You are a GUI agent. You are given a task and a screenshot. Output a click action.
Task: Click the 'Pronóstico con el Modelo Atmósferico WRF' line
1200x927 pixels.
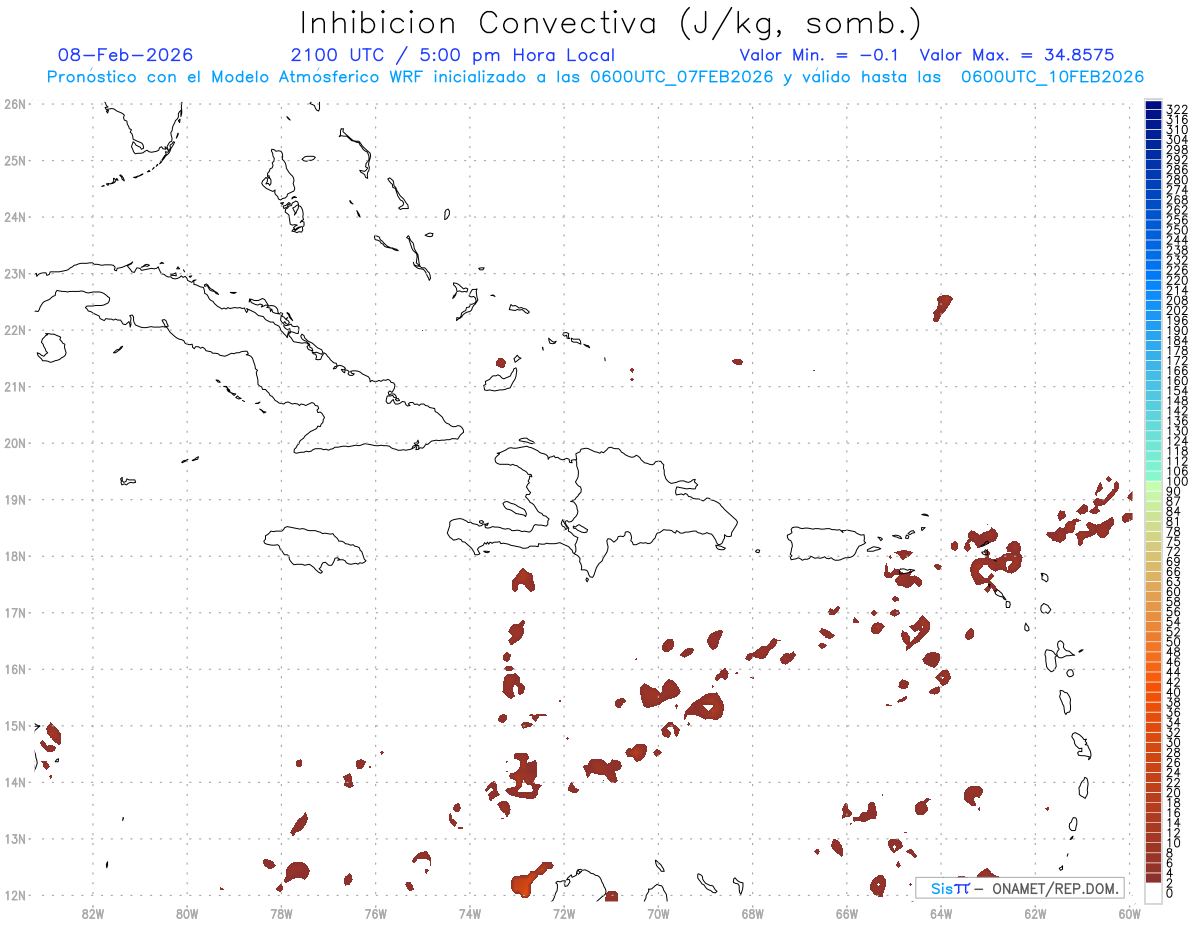tap(595, 77)
